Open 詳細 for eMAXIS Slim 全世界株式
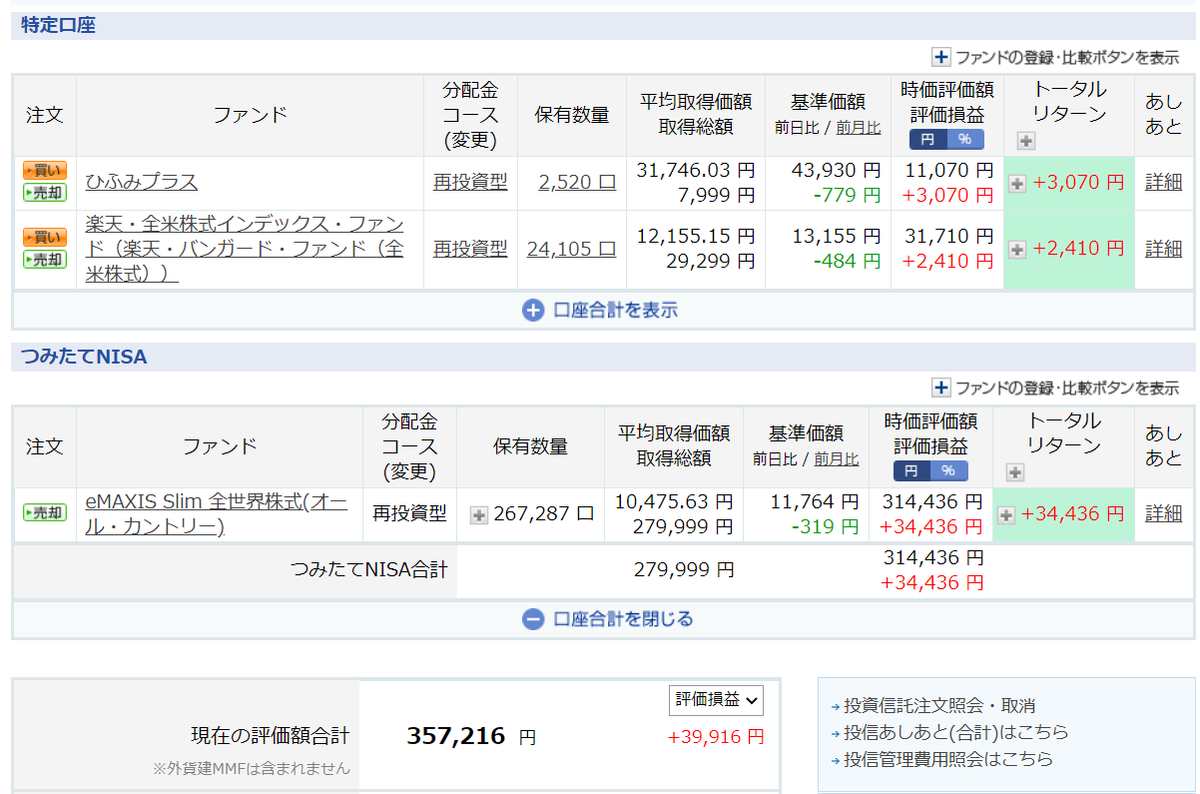 click(x=1163, y=513)
